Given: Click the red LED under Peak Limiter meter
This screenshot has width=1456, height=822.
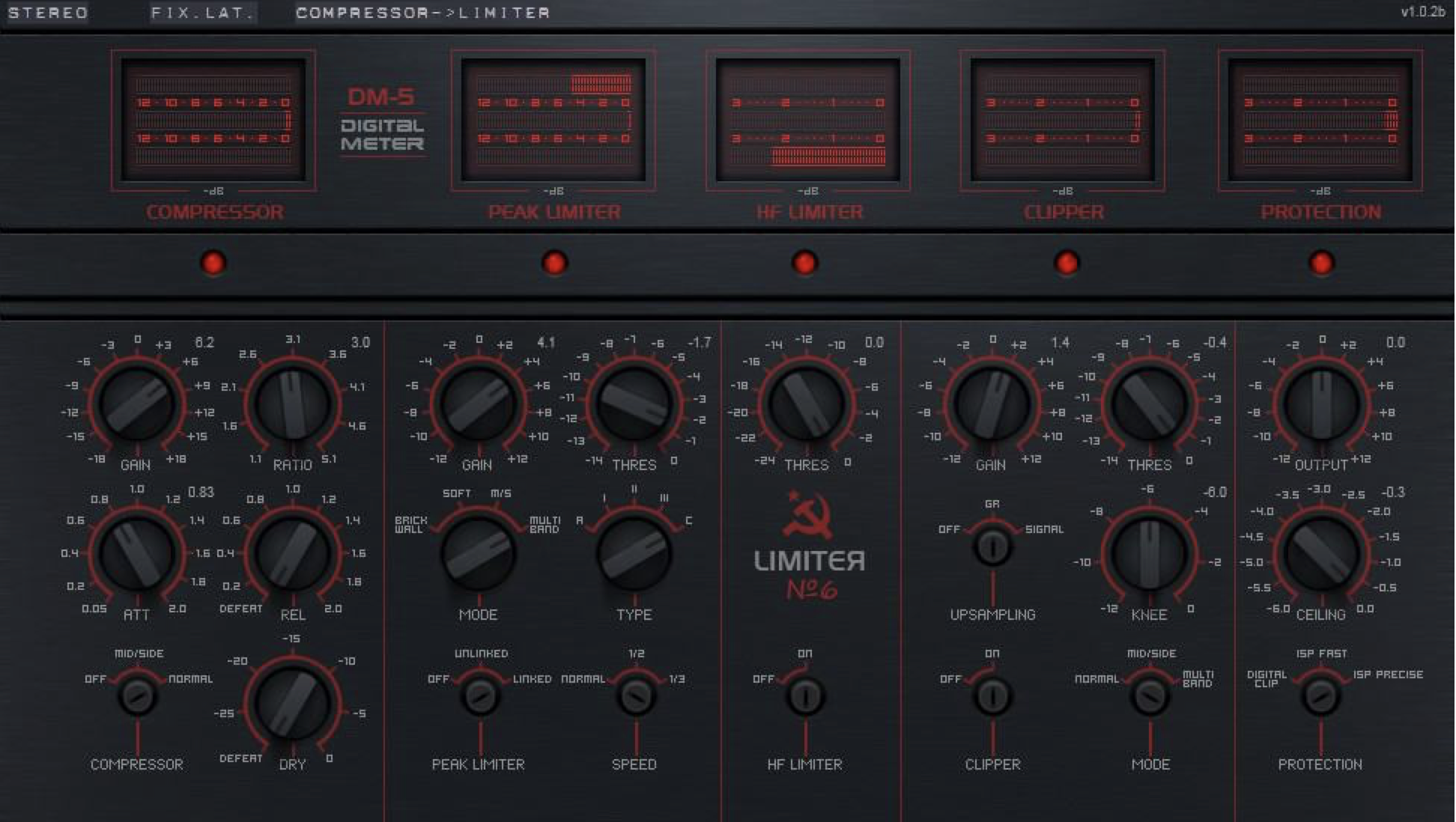Looking at the screenshot, I should tap(554, 263).
